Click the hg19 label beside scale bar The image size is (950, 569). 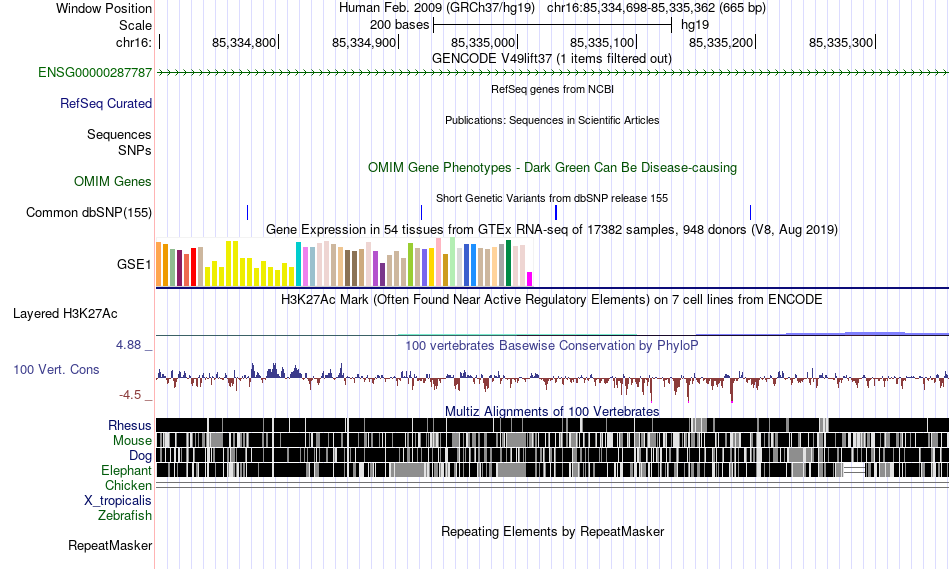tap(695, 25)
